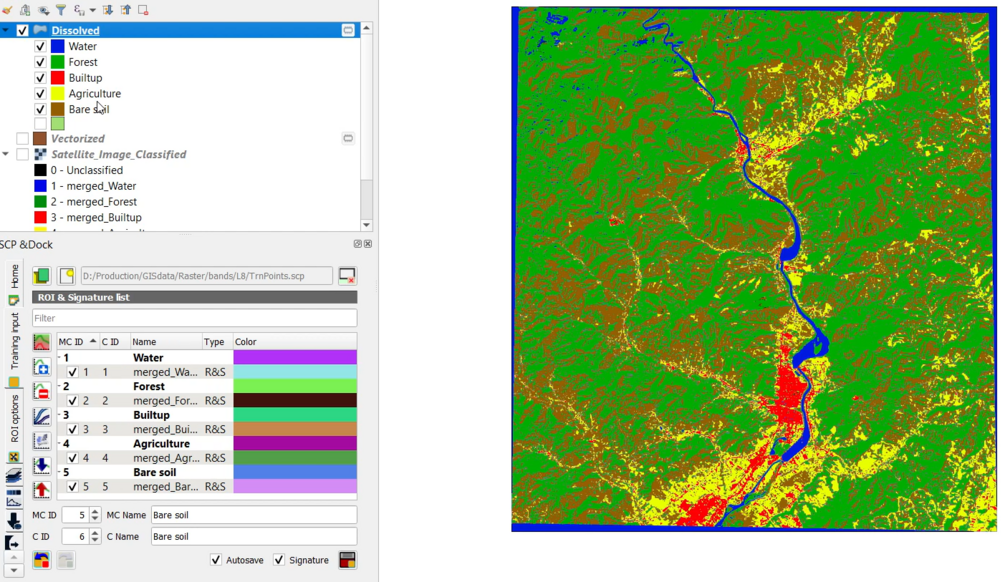Select the '1 - merged_Water' legend entry

coord(94,186)
